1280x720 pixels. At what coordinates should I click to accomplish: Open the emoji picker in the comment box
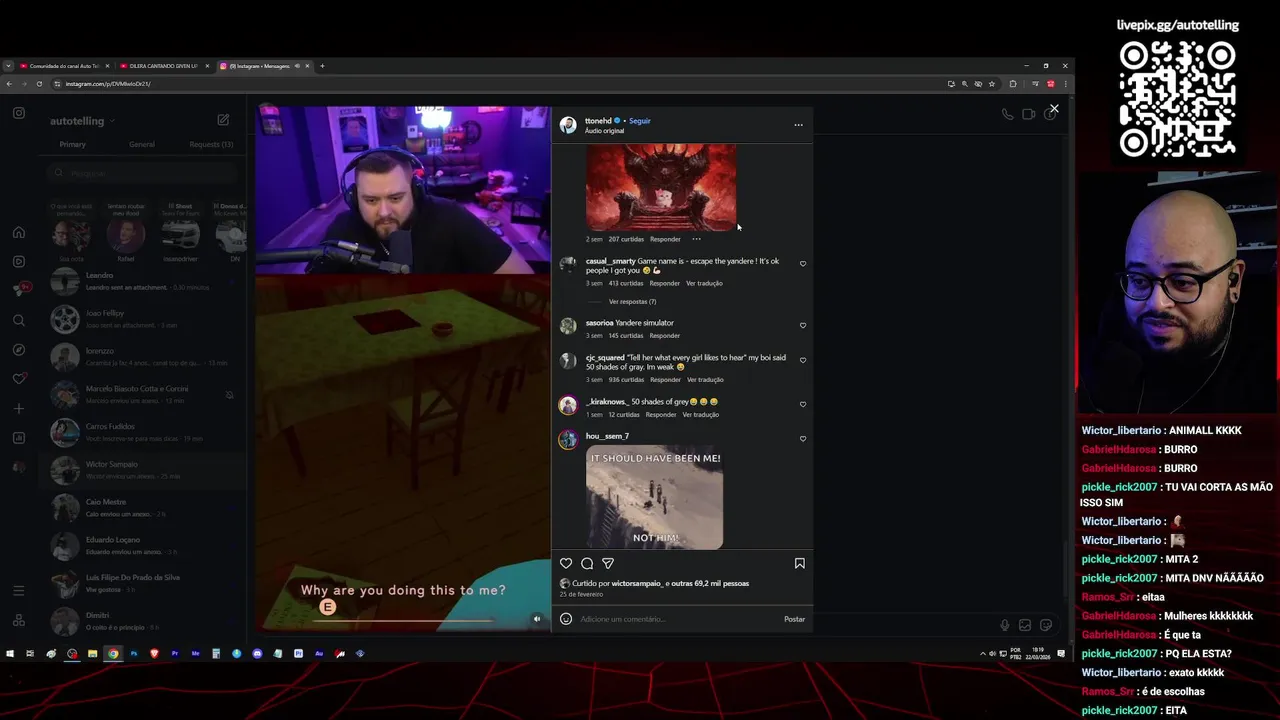click(566, 619)
